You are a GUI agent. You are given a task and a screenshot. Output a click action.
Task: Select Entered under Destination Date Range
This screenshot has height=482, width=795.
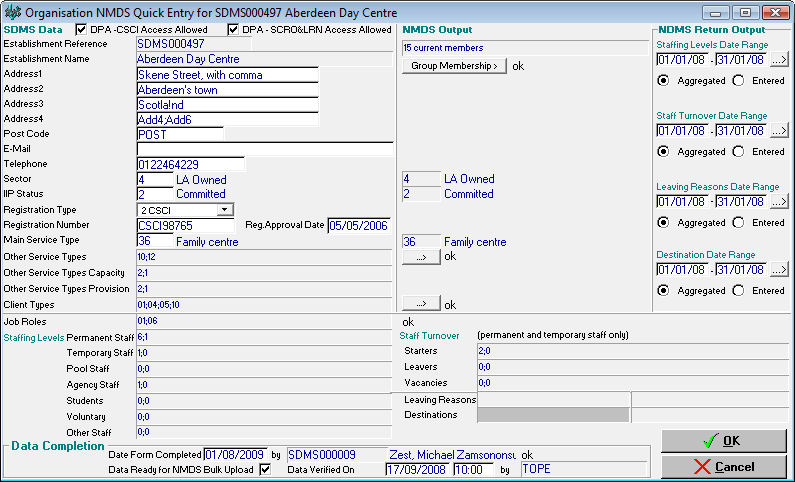point(739,290)
